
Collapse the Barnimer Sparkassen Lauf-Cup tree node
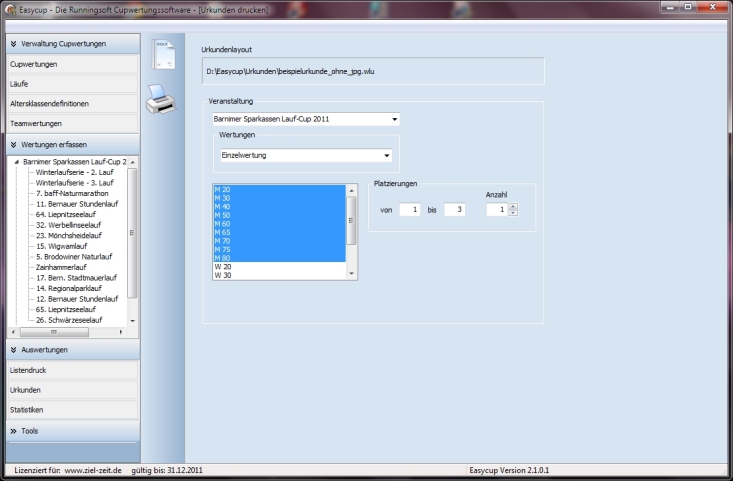click(14, 161)
